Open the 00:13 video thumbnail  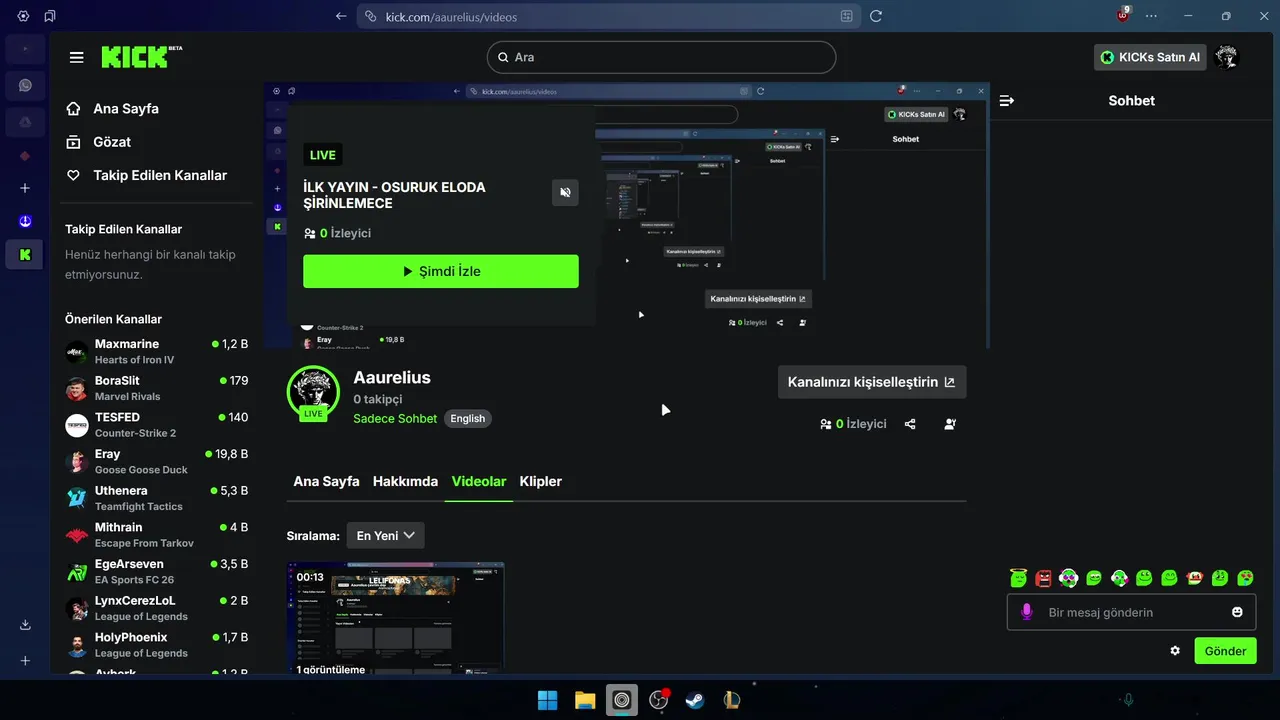396,617
